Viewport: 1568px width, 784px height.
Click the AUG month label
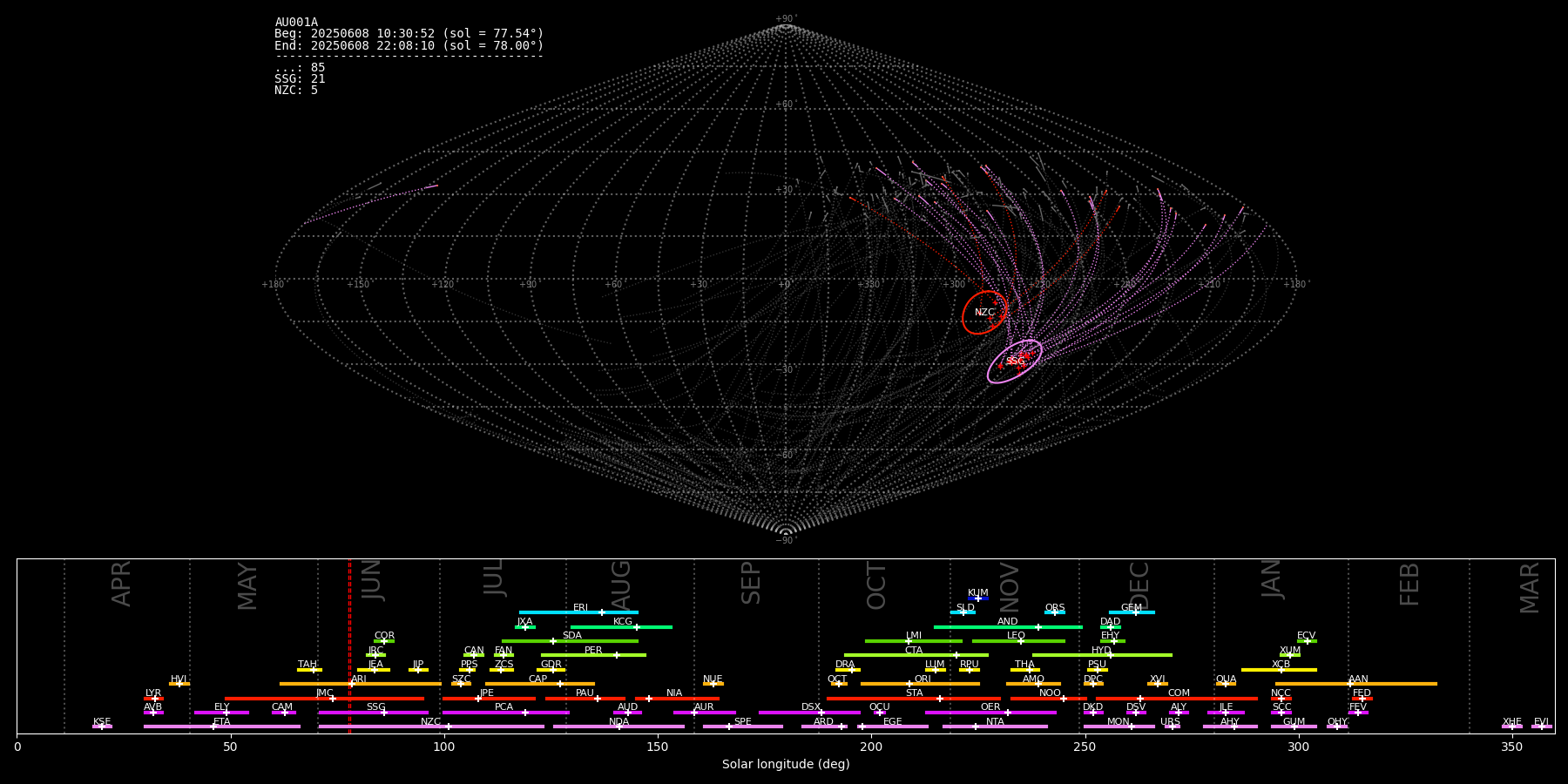pyautogui.click(x=621, y=585)
